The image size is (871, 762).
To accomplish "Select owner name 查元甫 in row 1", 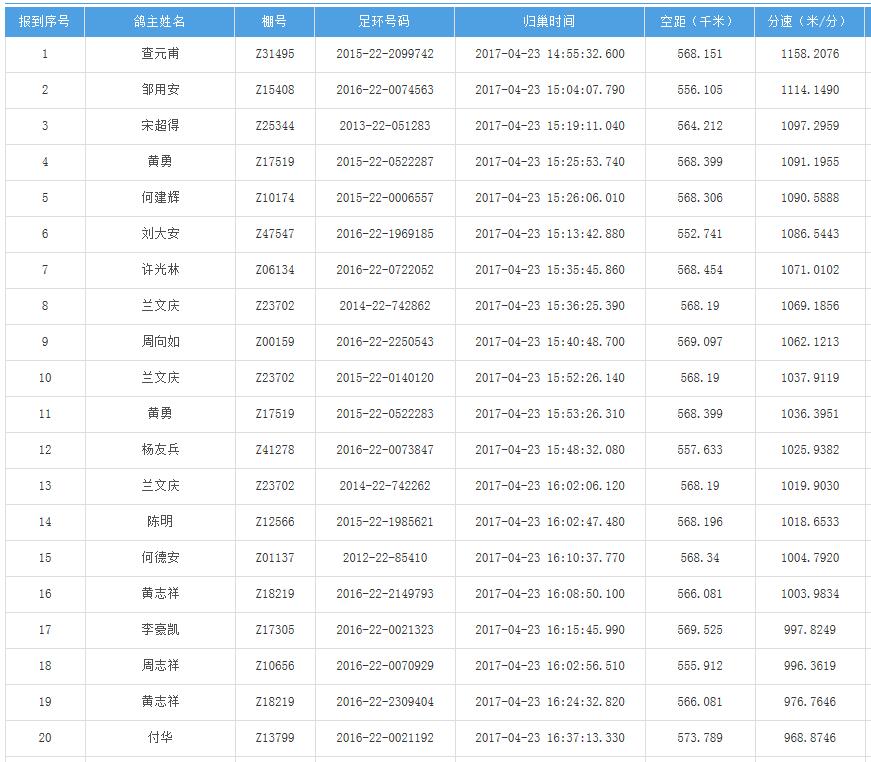I will click(x=160, y=54).
